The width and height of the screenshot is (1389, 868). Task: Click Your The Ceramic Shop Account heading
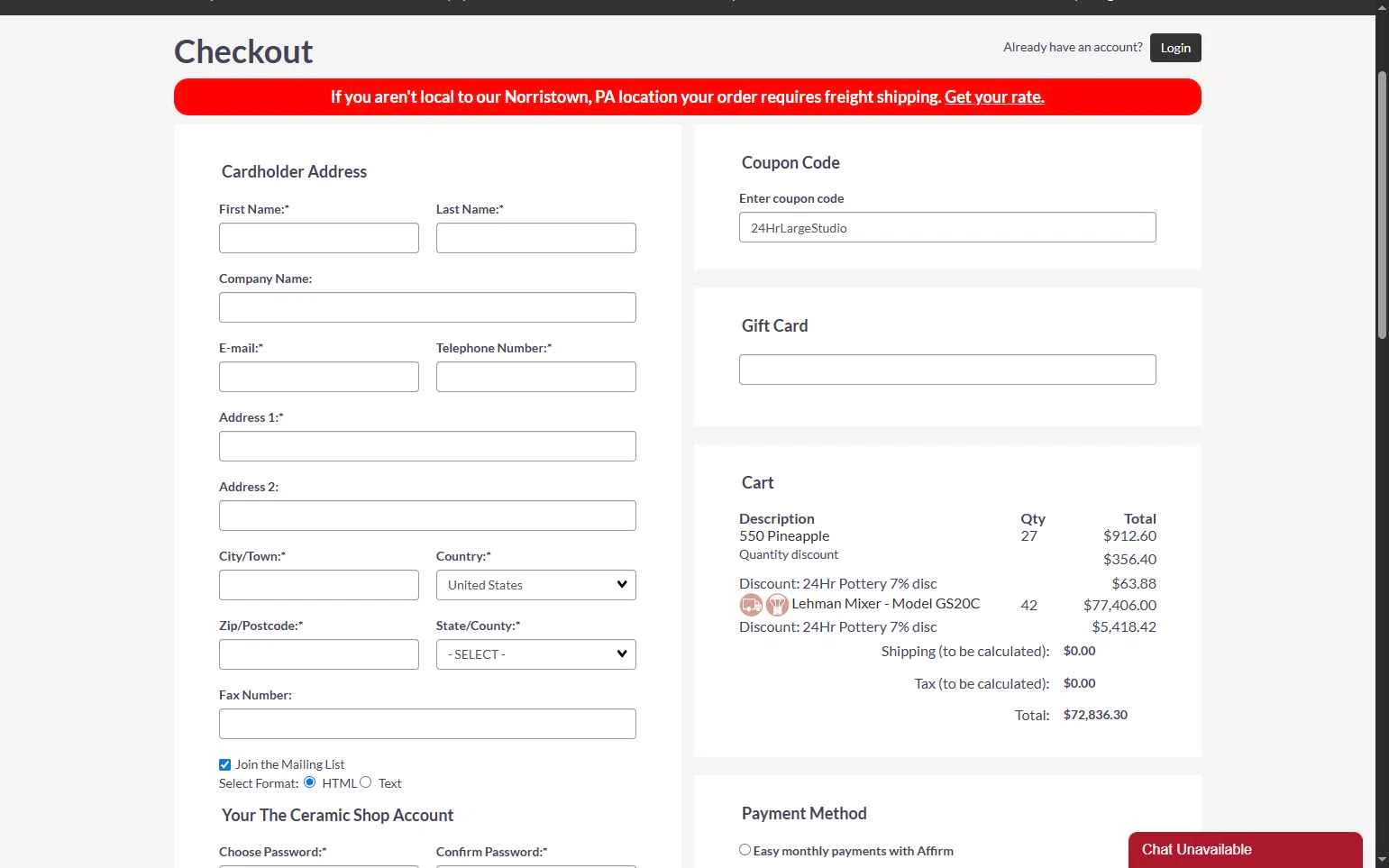337,815
